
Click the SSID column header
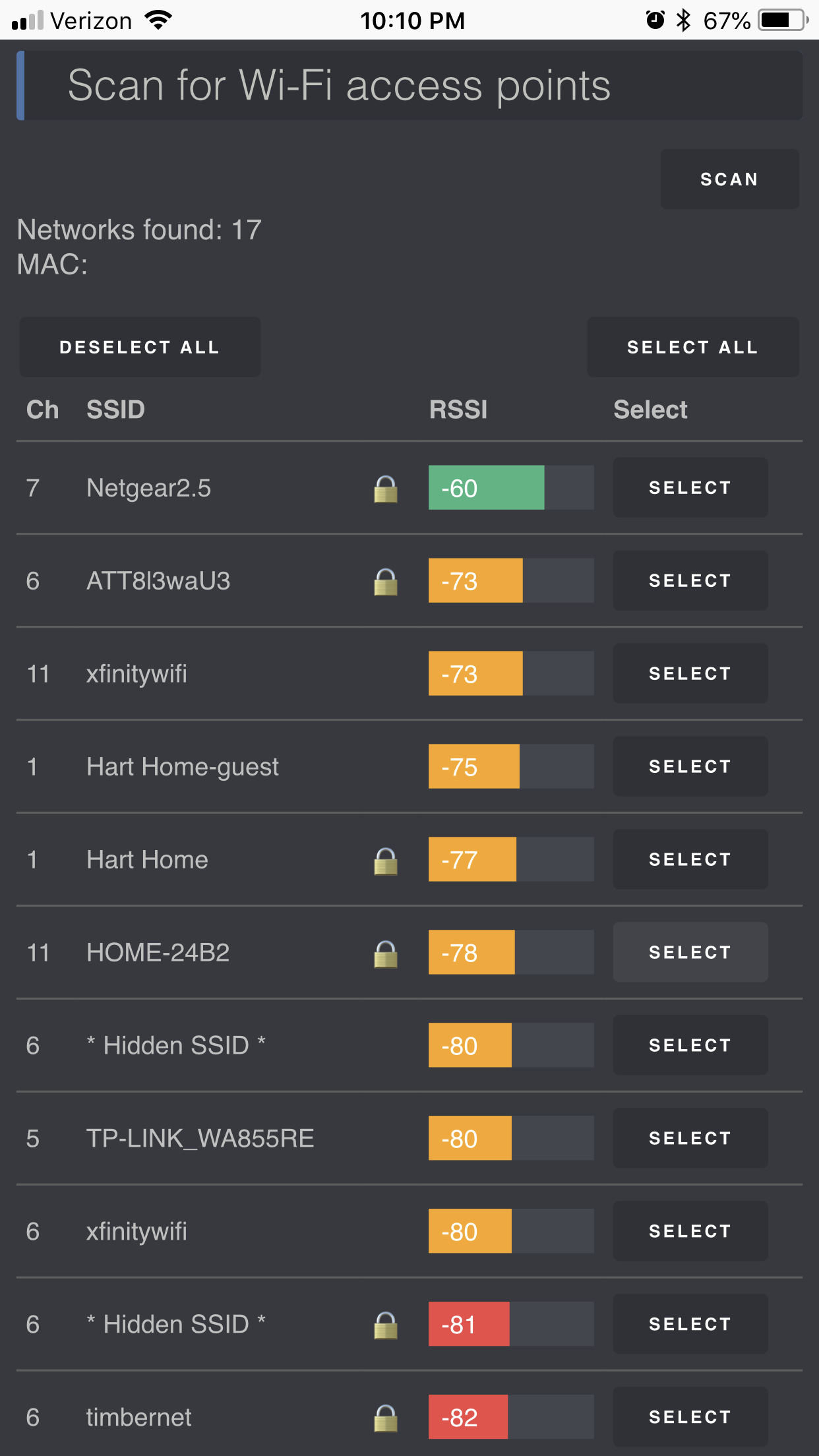[x=115, y=409]
